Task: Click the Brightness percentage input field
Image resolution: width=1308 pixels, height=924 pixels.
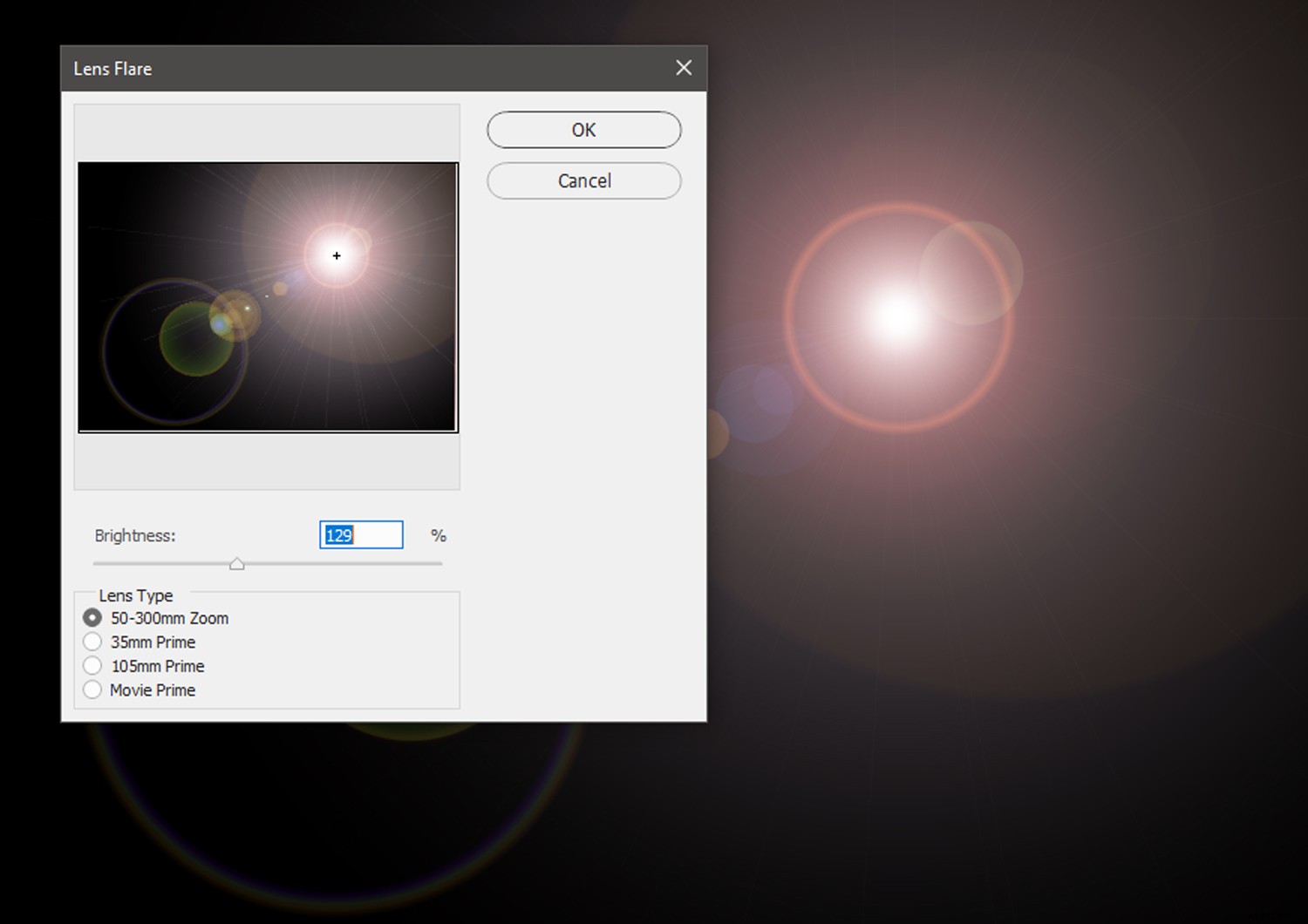Action: [361, 535]
